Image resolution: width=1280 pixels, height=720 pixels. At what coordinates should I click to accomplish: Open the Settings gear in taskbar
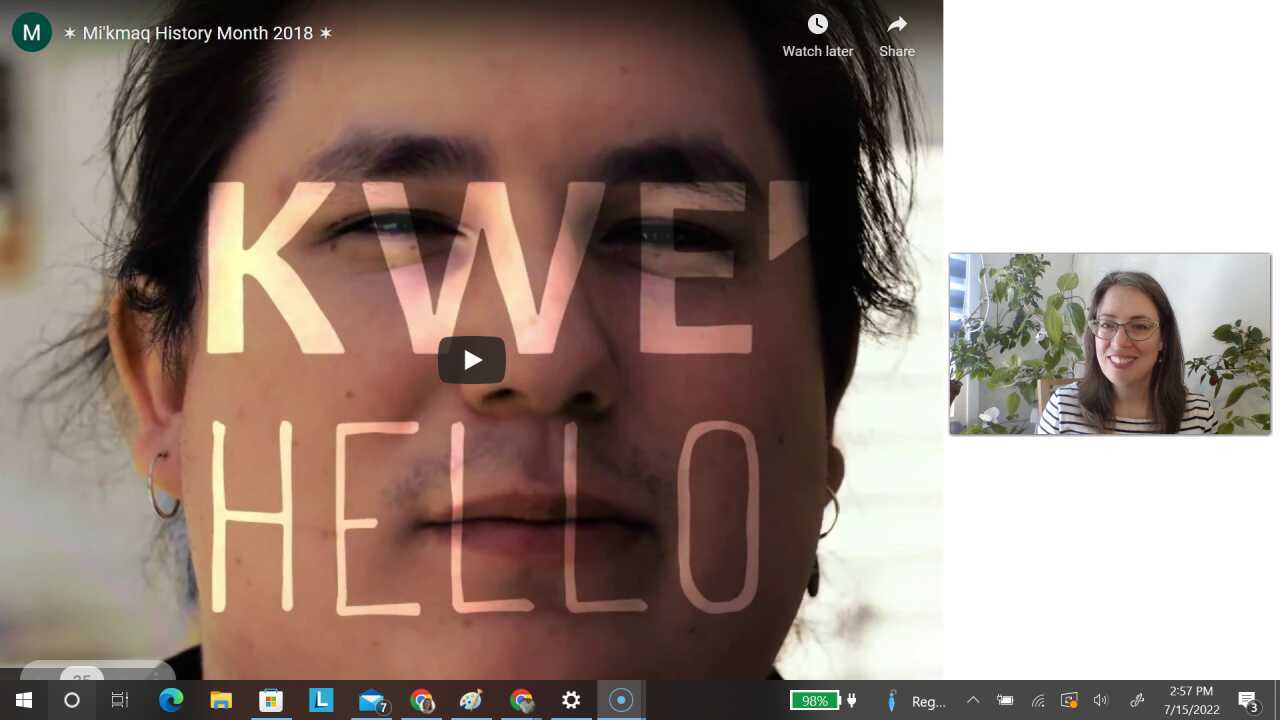[571, 700]
